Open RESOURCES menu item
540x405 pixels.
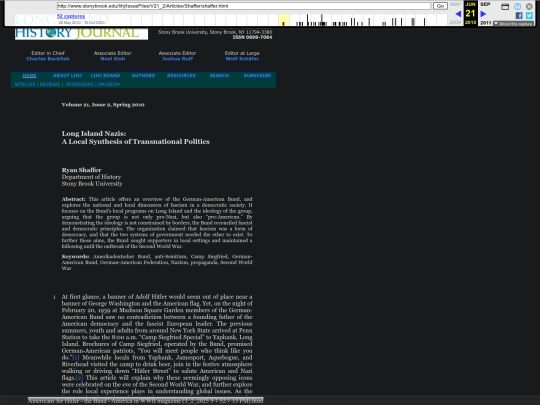point(181,75)
